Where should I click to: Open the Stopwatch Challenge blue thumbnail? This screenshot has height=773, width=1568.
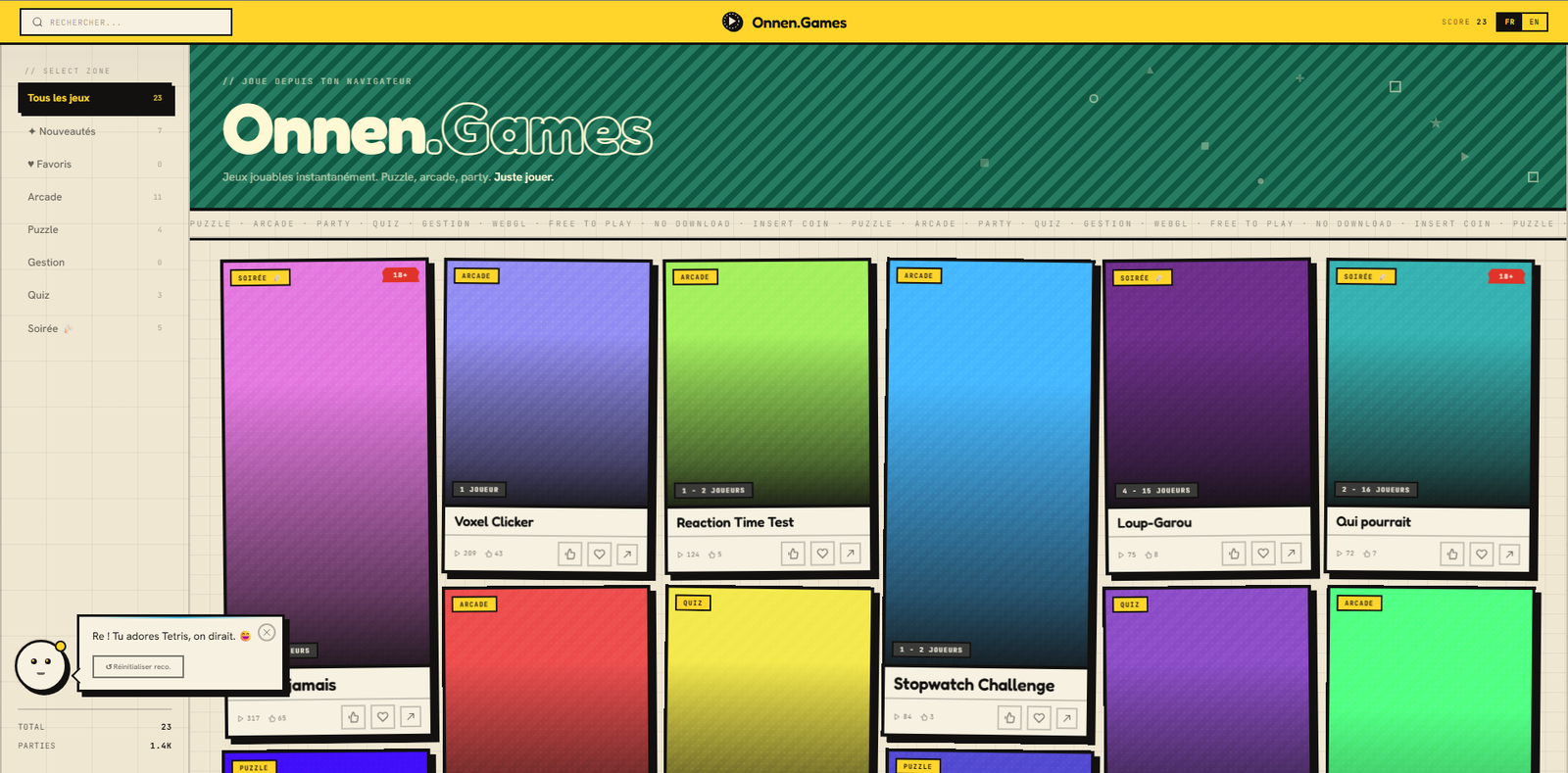tap(988, 464)
